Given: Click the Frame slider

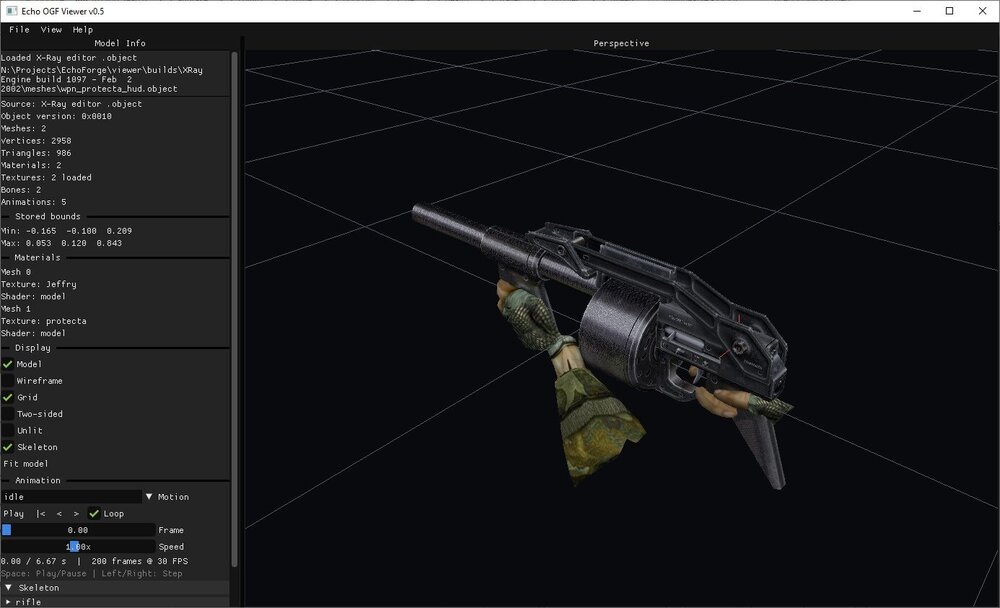Looking at the screenshot, I should (78, 530).
